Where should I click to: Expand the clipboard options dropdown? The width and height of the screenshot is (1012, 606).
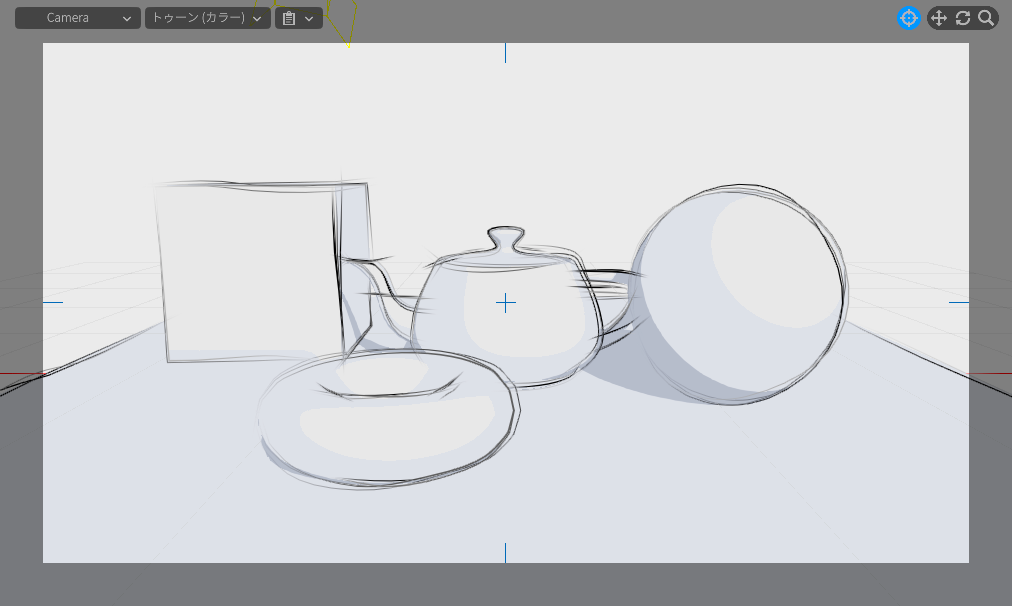tap(298, 18)
